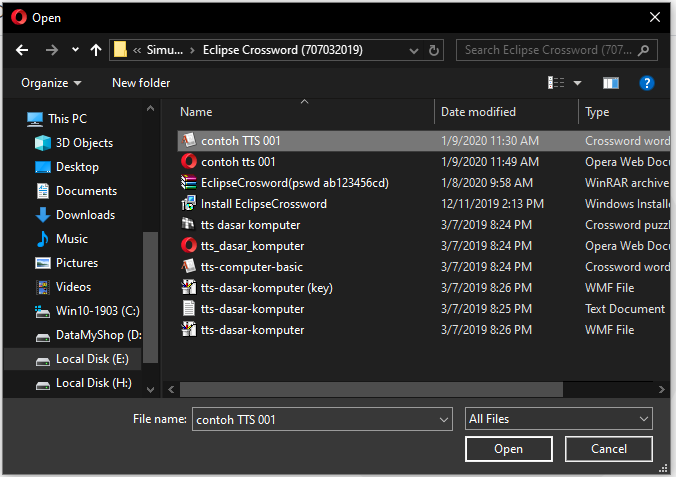Click Opera icon beside tts_dasar_komputer
Image resolution: width=676 pixels, height=477 pixels.
[188, 245]
